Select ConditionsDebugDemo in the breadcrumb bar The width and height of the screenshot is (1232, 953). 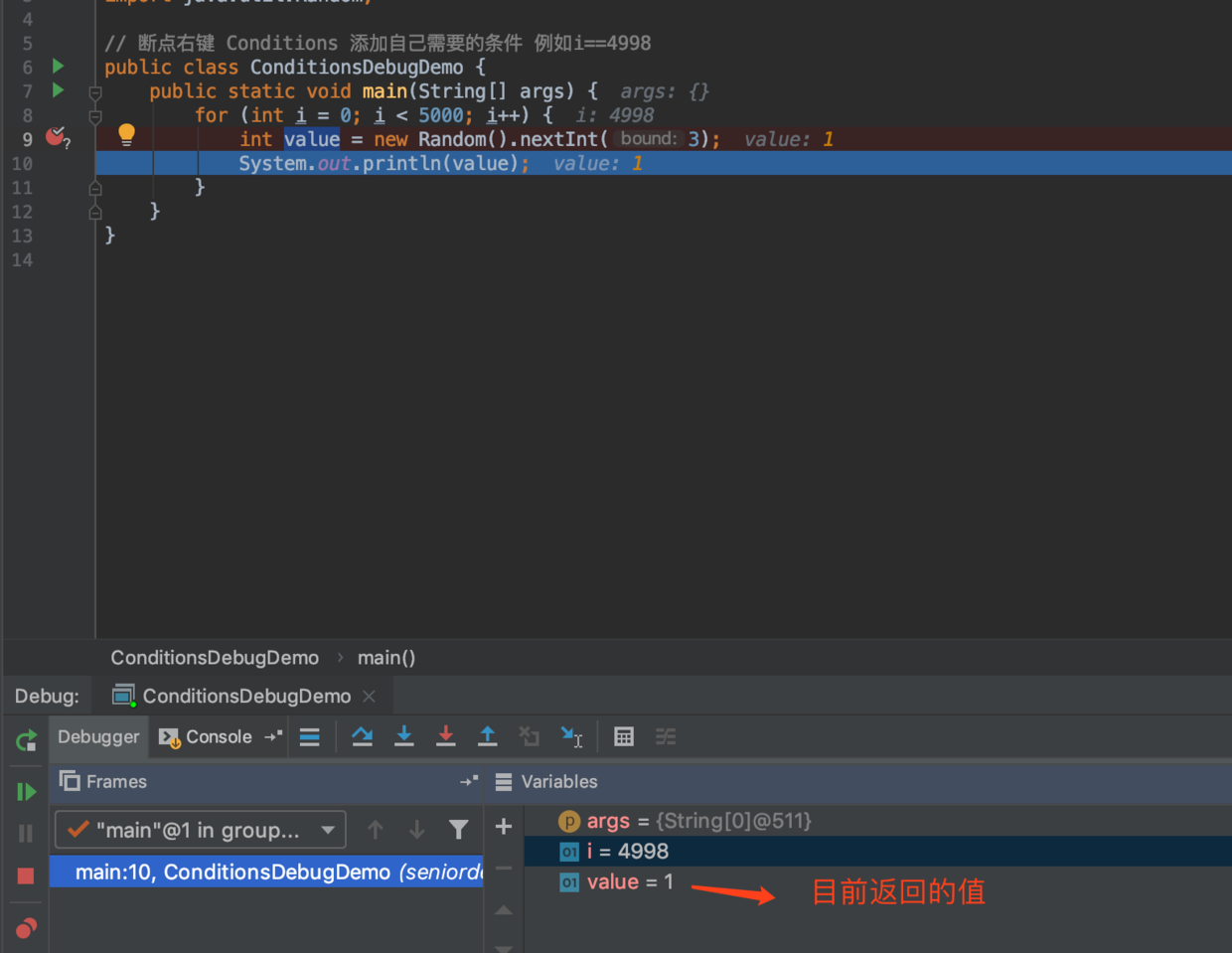(215, 658)
